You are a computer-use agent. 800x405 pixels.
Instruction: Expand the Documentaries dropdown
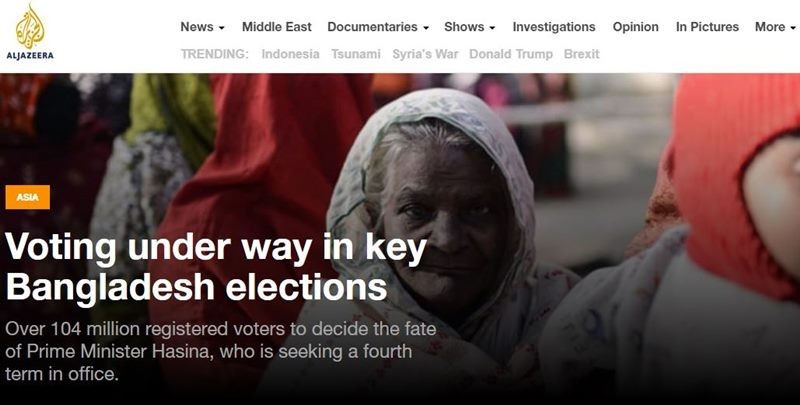[x=378, y=27]
